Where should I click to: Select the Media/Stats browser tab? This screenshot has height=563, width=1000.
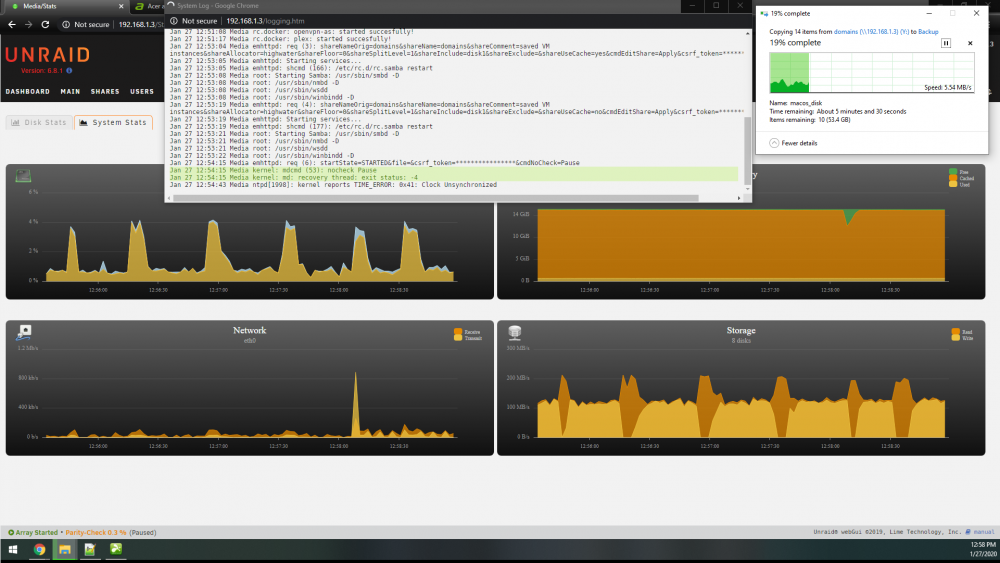coord(64,6)
